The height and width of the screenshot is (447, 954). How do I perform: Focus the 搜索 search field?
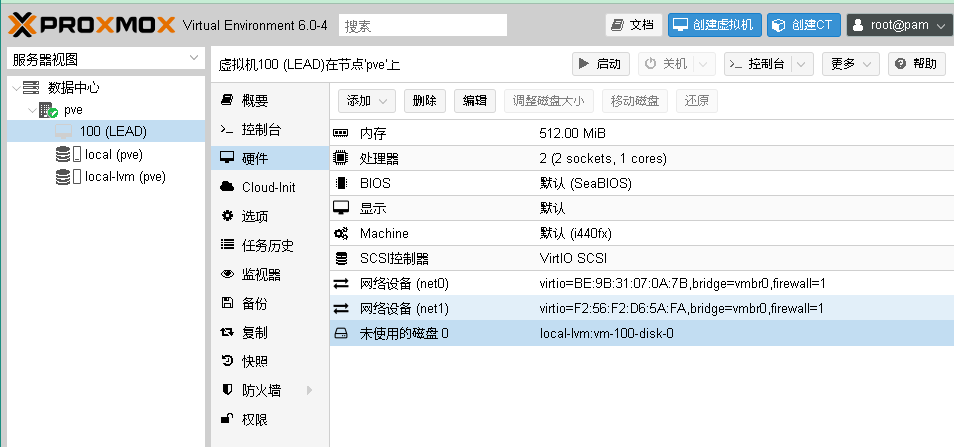[x=423, y=26]
